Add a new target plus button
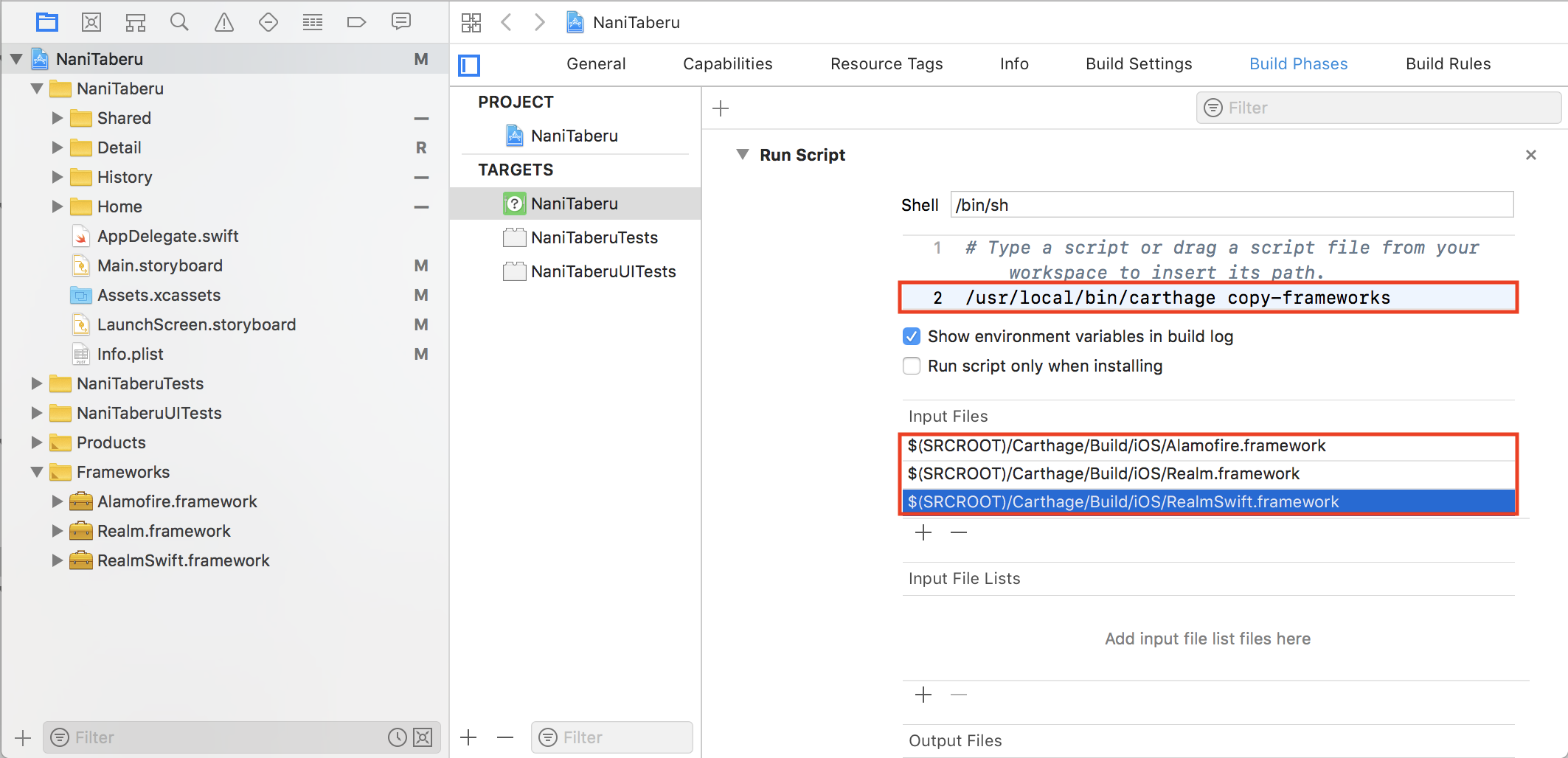The width and height of the screenshot is (1568, 758). (x=468, y=737)
